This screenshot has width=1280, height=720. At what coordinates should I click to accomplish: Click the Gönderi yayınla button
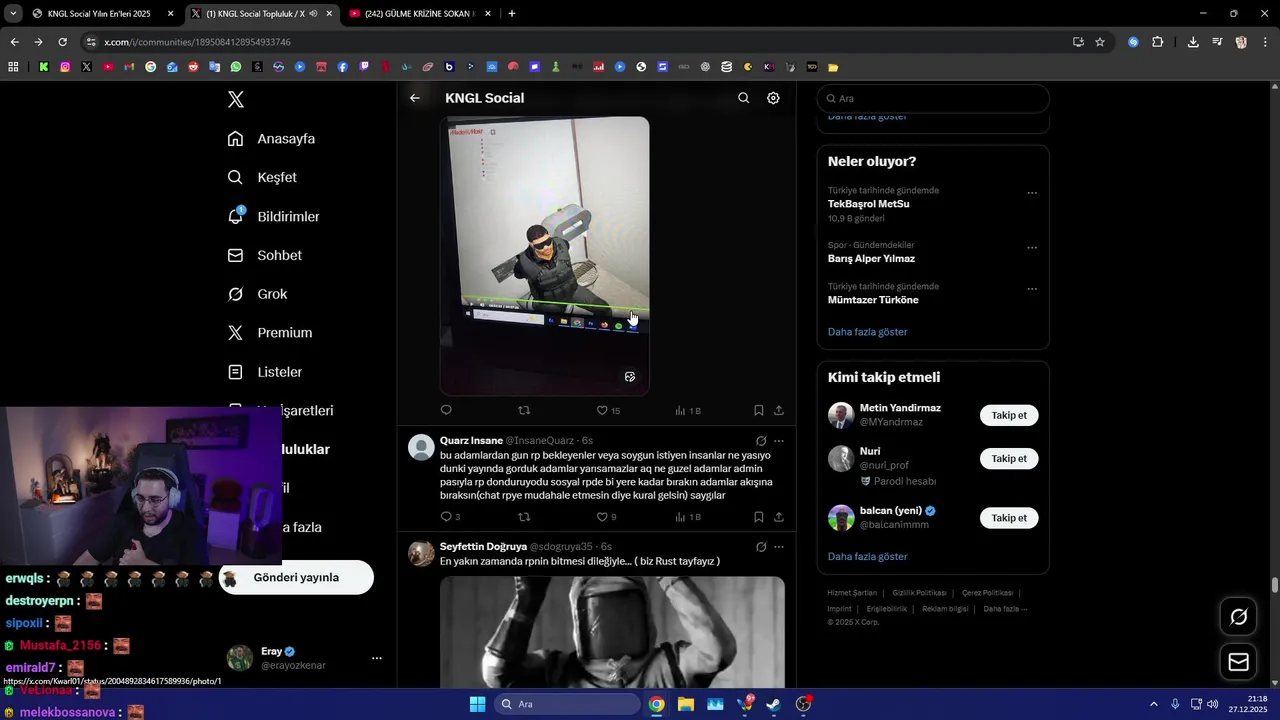coord(296,578)
